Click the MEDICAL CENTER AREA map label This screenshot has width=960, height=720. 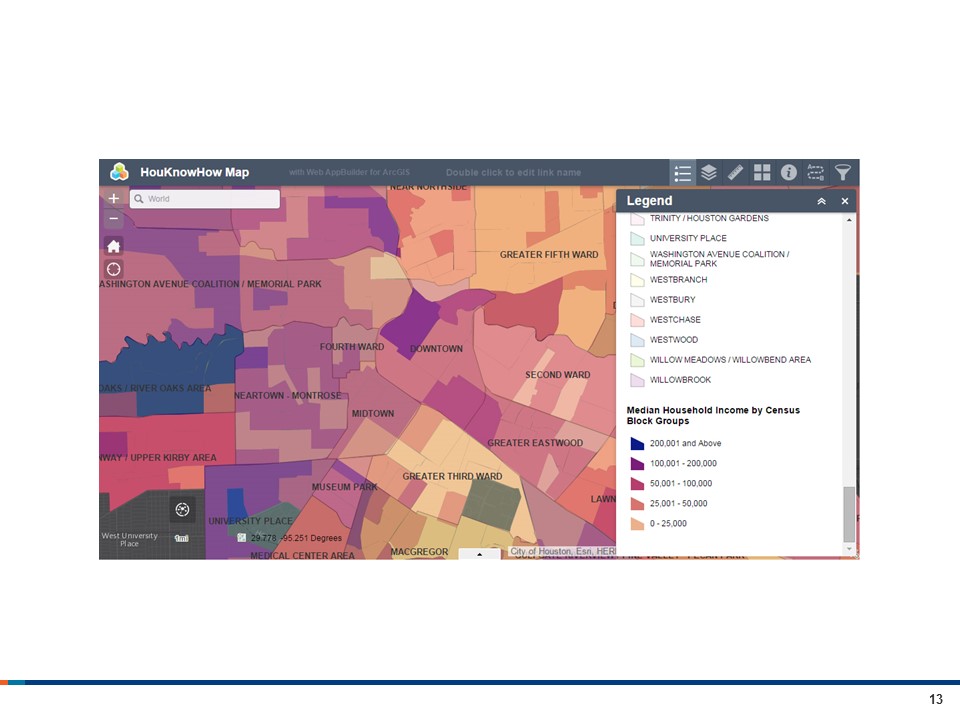[302, 555]
